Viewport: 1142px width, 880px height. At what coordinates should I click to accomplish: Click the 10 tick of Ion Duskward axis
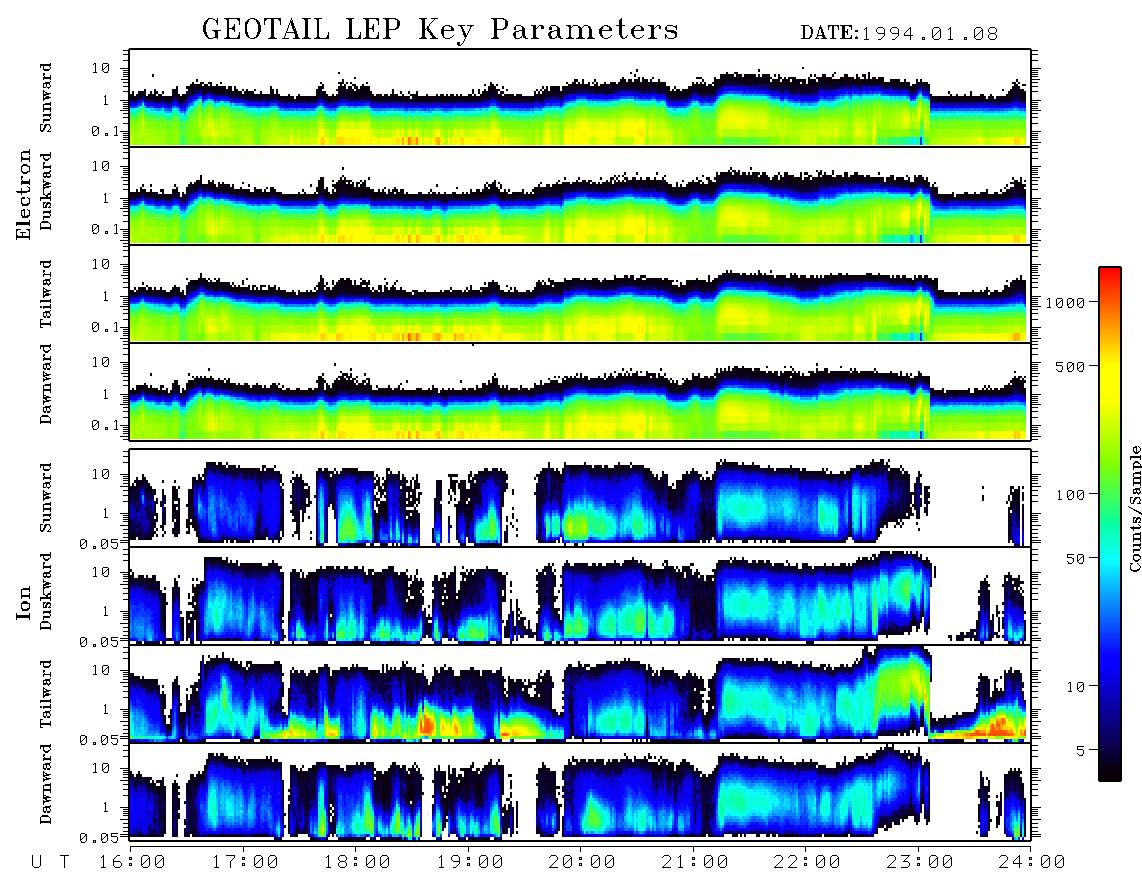[x=101, y=572]
